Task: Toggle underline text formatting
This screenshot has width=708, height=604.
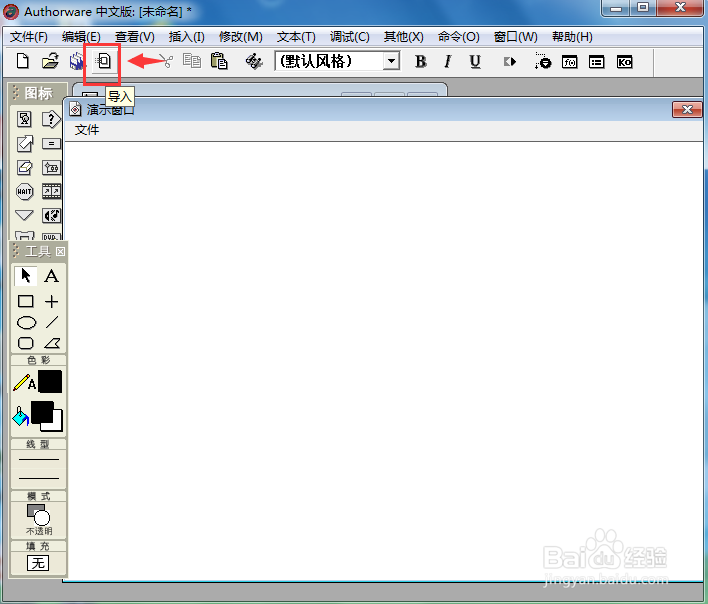Action: (x=475, y=61)
